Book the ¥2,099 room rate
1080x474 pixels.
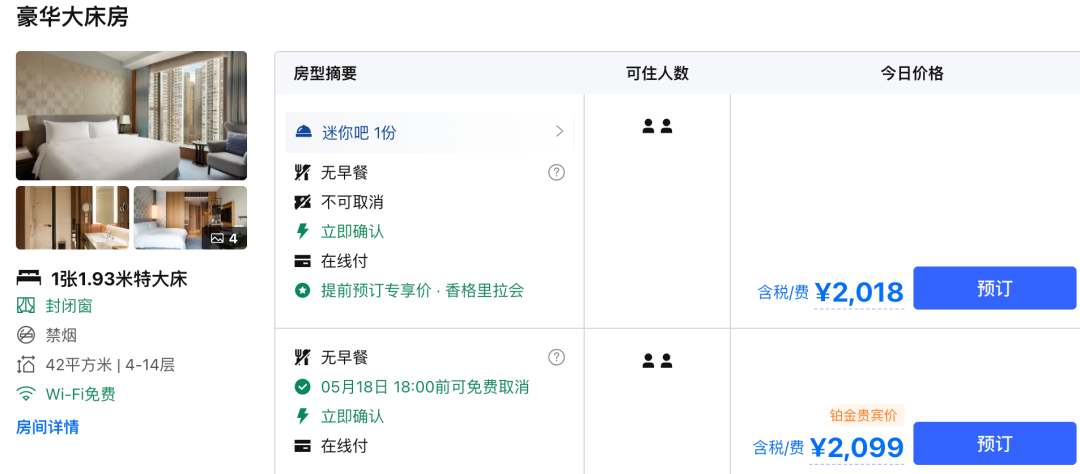click(x=994, y=444)
